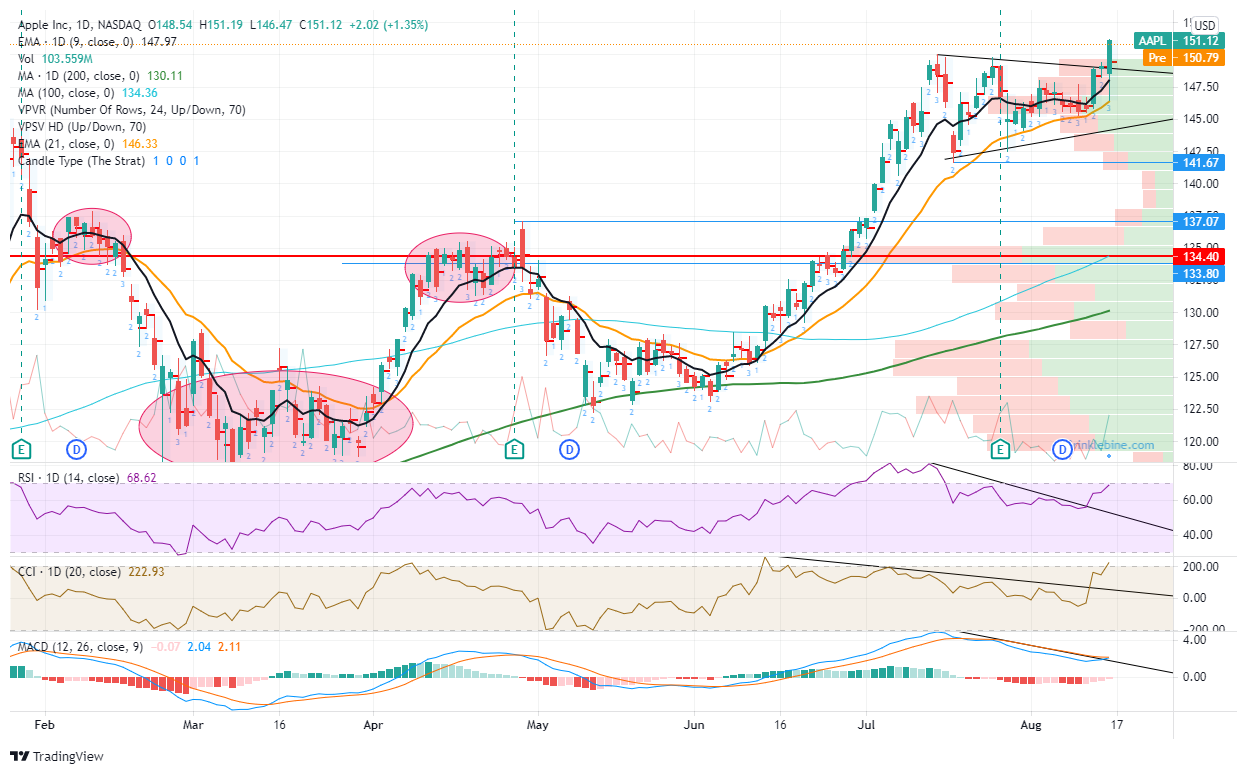Click the 127.50 price axis label
This screenshot has width=1247, height=774.
(1200, 345)
